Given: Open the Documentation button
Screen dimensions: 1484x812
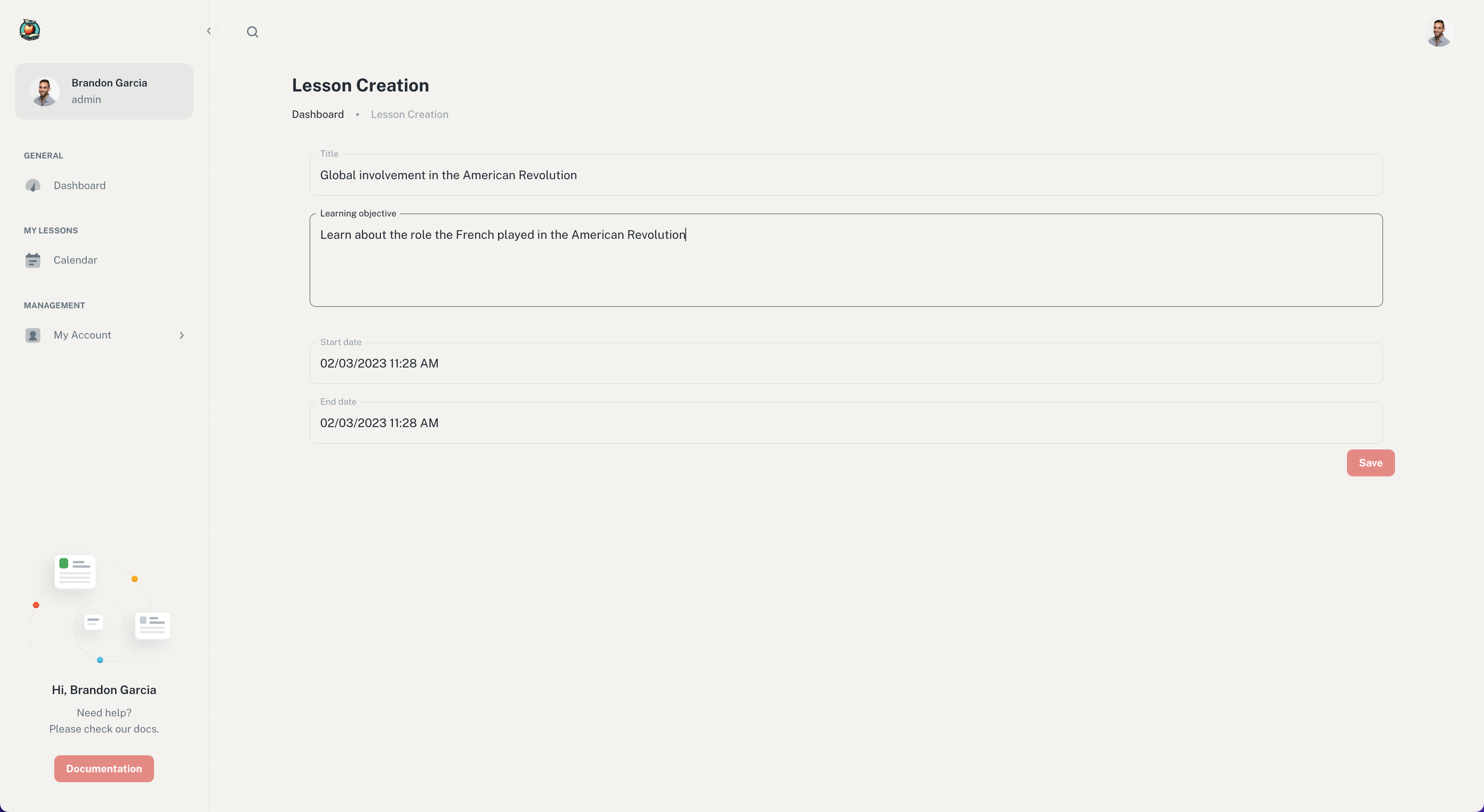Looking at the screenshot, I should click(x=104, y=769).
